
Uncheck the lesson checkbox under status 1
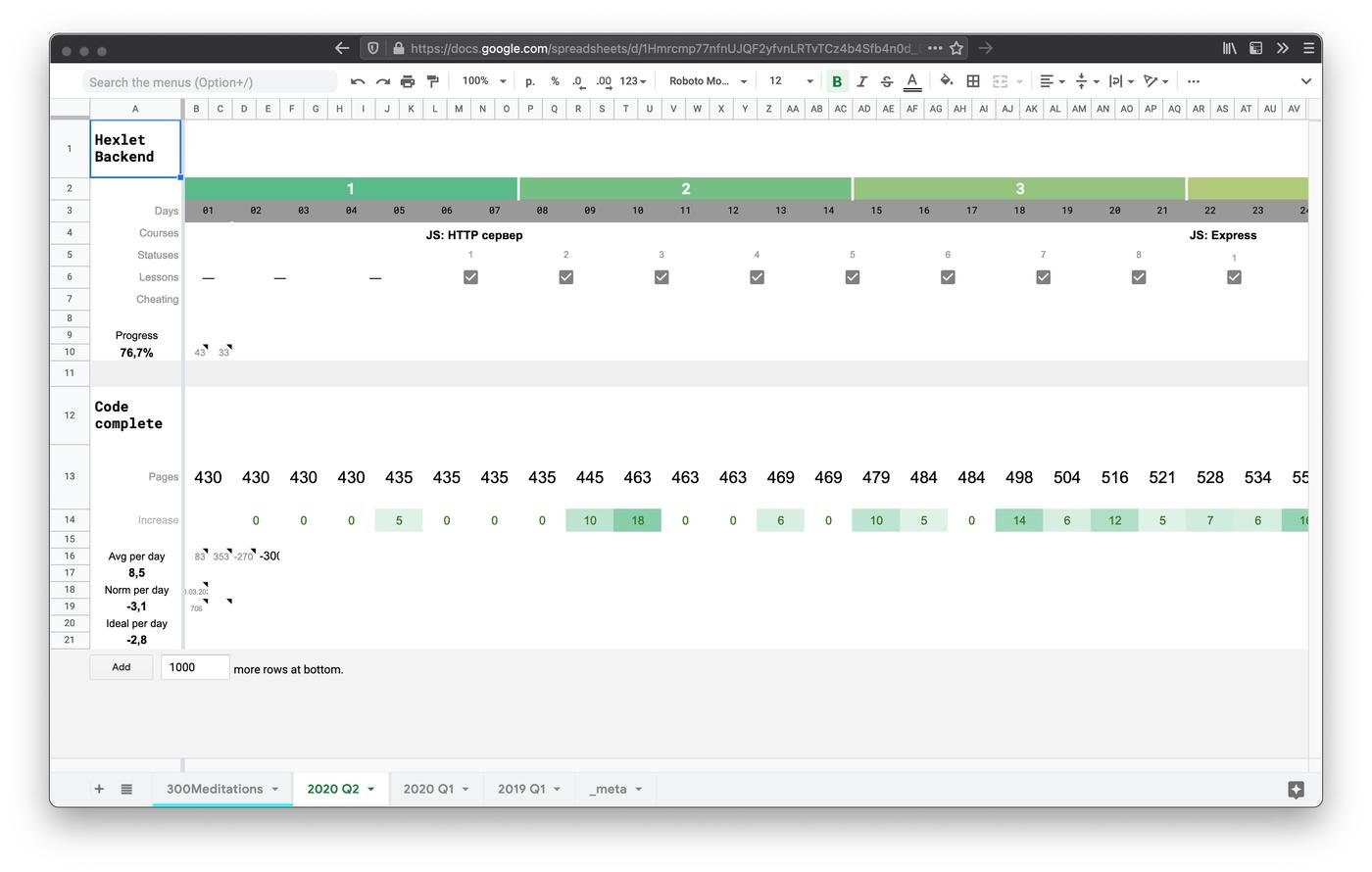coord(470,277)
